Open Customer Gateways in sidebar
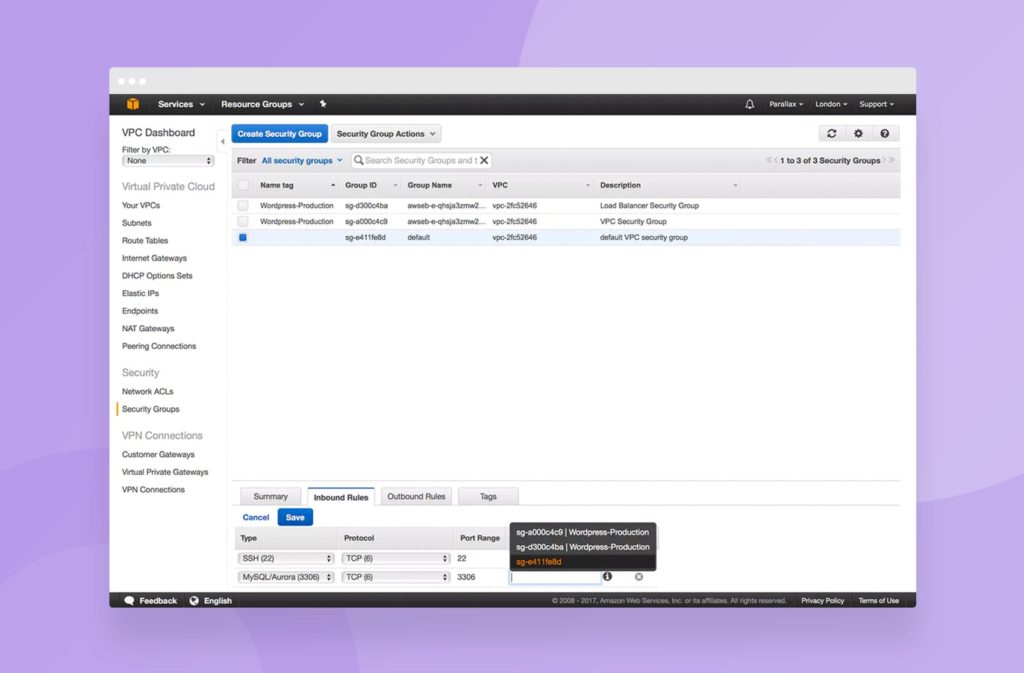This screenshot has height=673, width=1024. 158,454
